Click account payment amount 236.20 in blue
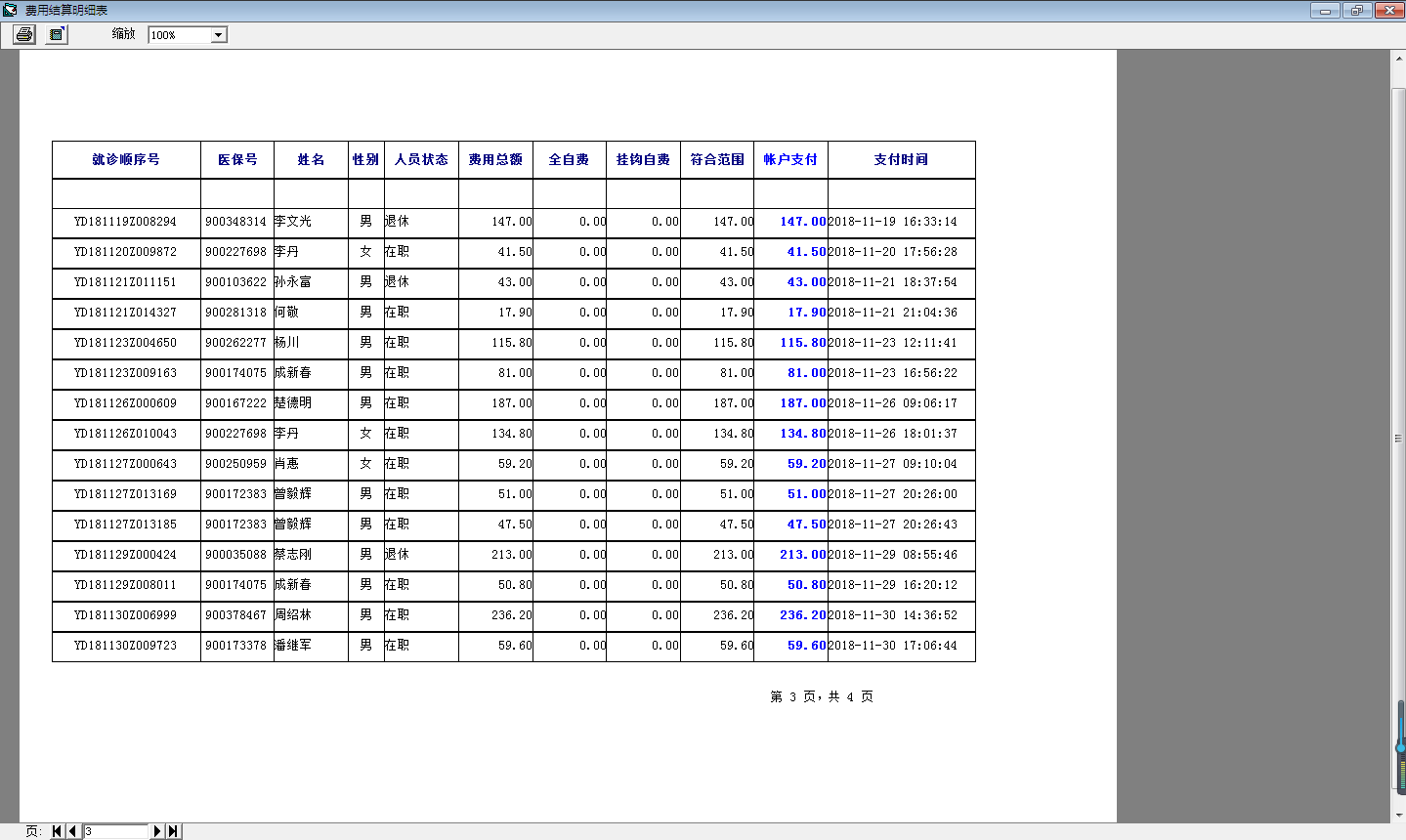This screenshot has width=1406, height=840. point(803,615)
